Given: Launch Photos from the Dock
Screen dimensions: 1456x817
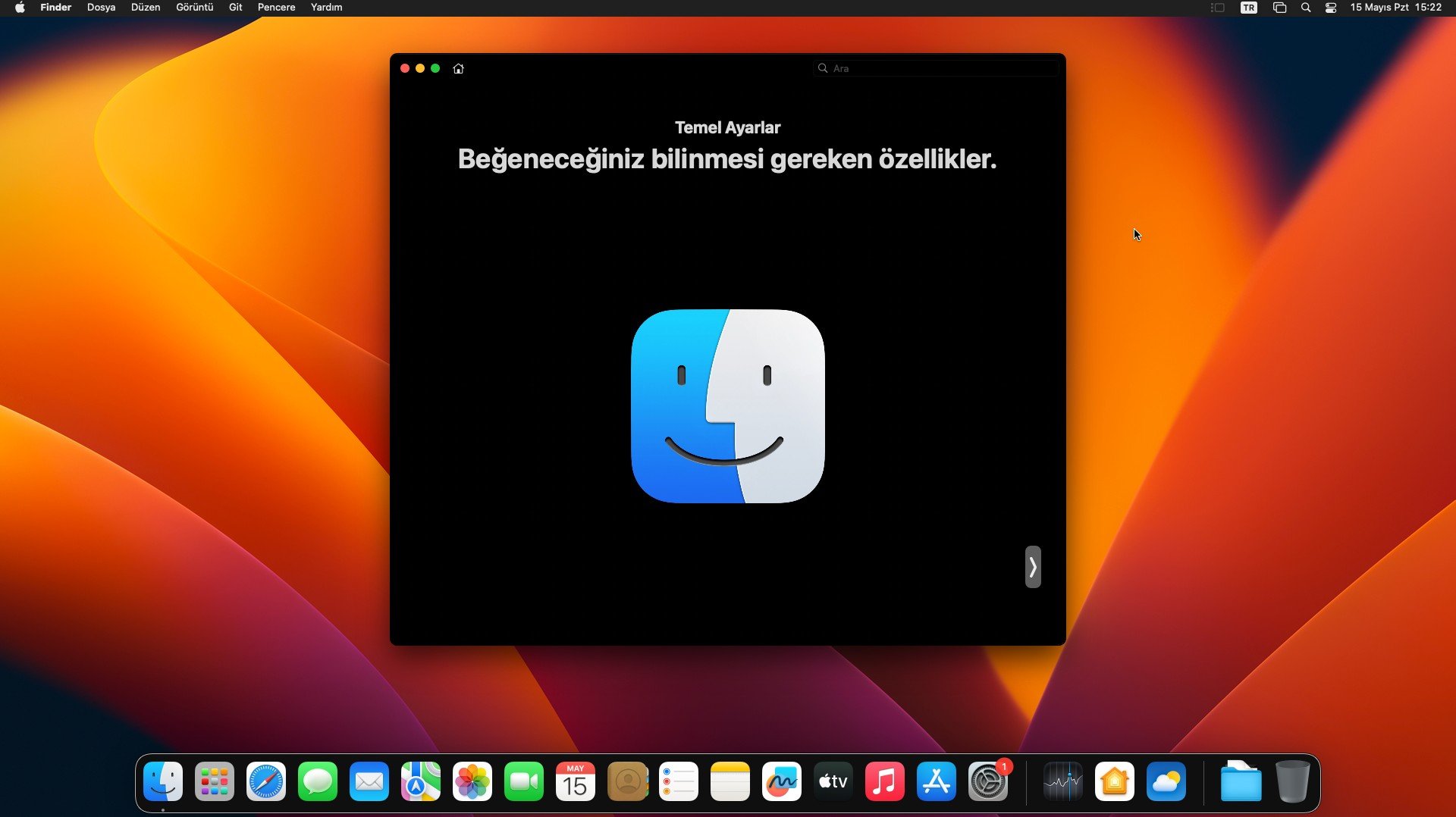Looking at the screenshot, I should point(472,781).
